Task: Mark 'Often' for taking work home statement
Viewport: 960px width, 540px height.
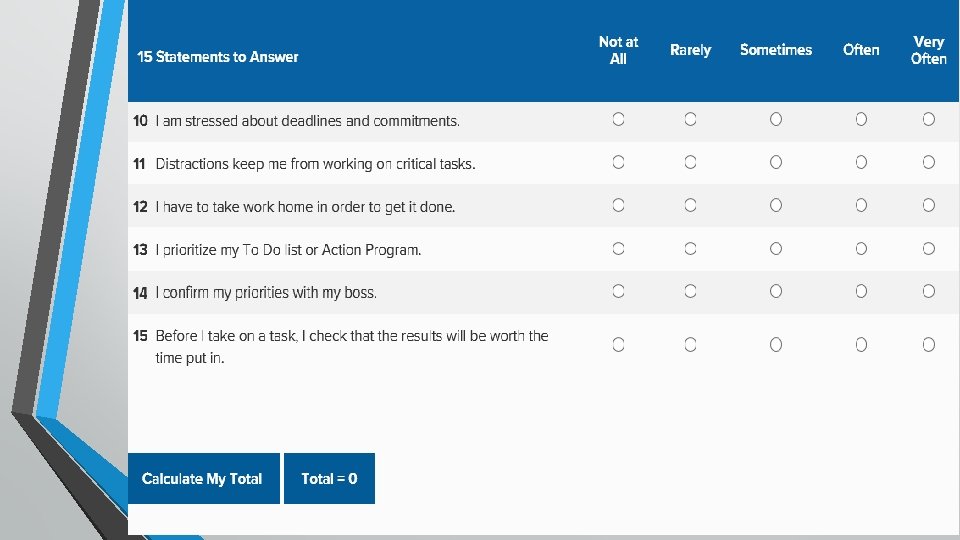Action: click(x=861, y=205)
